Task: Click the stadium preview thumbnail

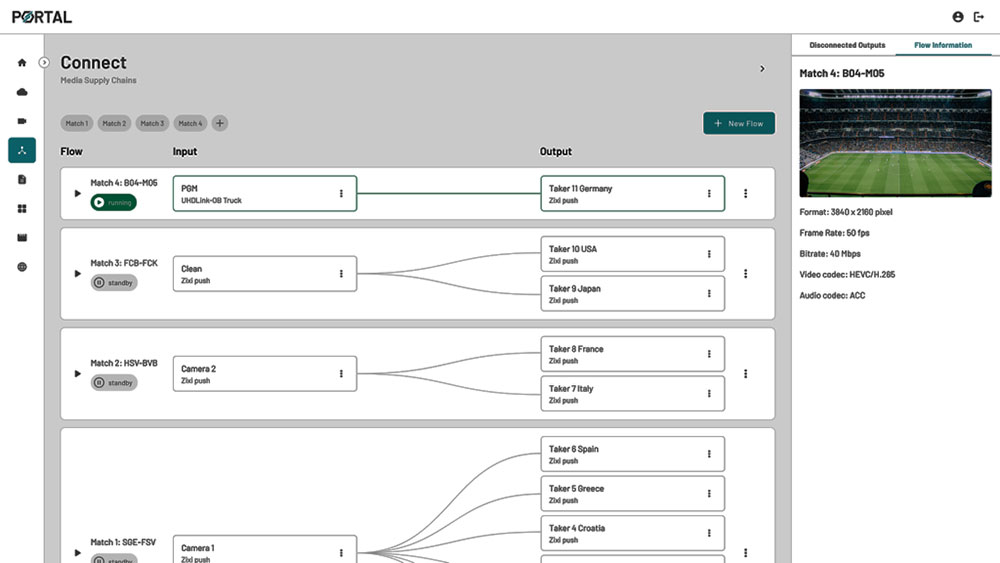Action: [895, 143]
